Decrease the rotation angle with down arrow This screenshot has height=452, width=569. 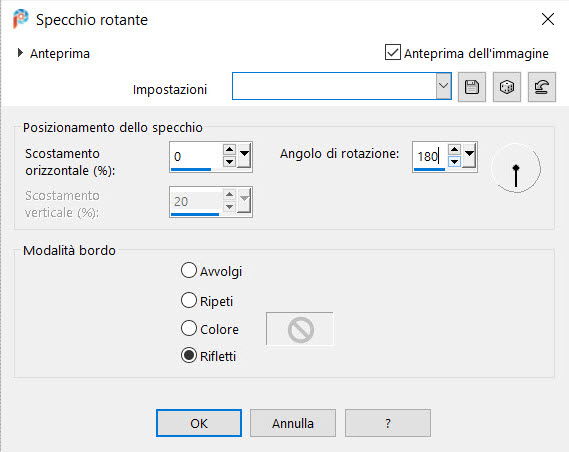[454, 162]
